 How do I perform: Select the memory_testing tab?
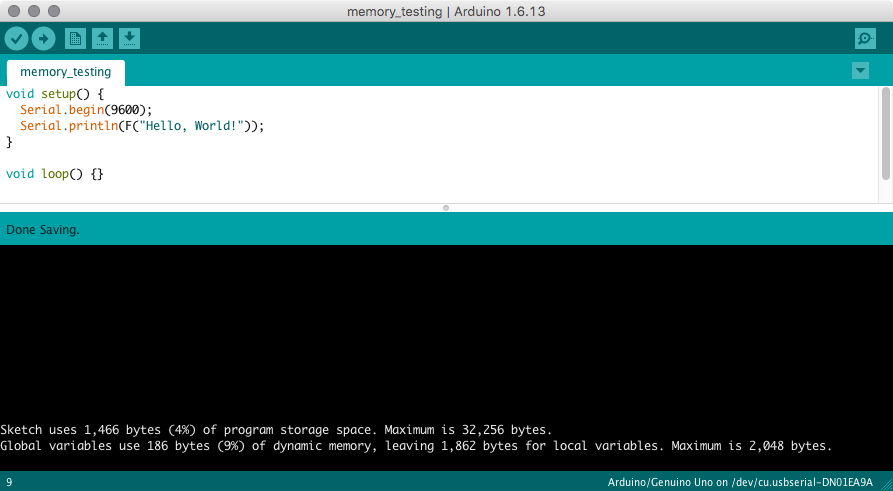click(x=66, y=72)
